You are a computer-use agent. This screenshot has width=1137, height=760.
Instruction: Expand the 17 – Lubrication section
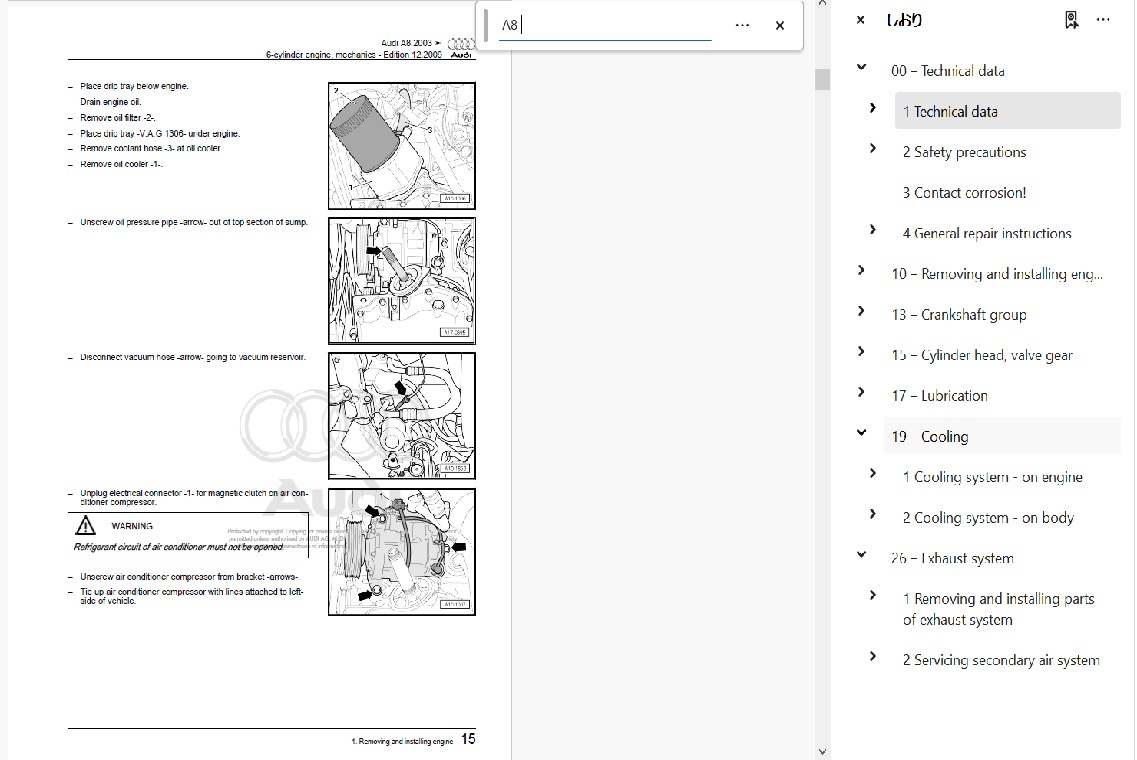[861, 392]
